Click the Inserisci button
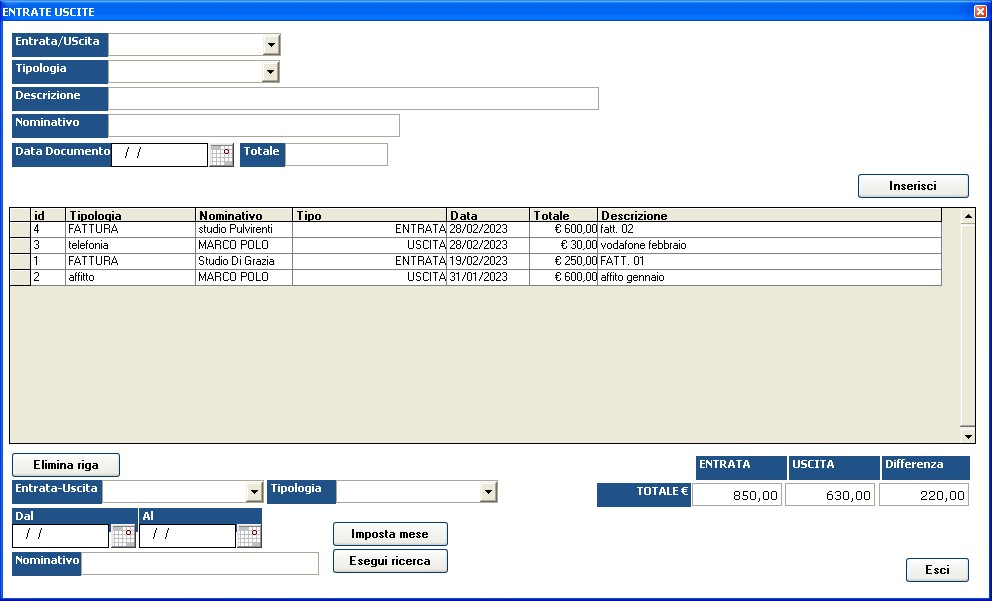992x601 pixels. pos(913,186)
